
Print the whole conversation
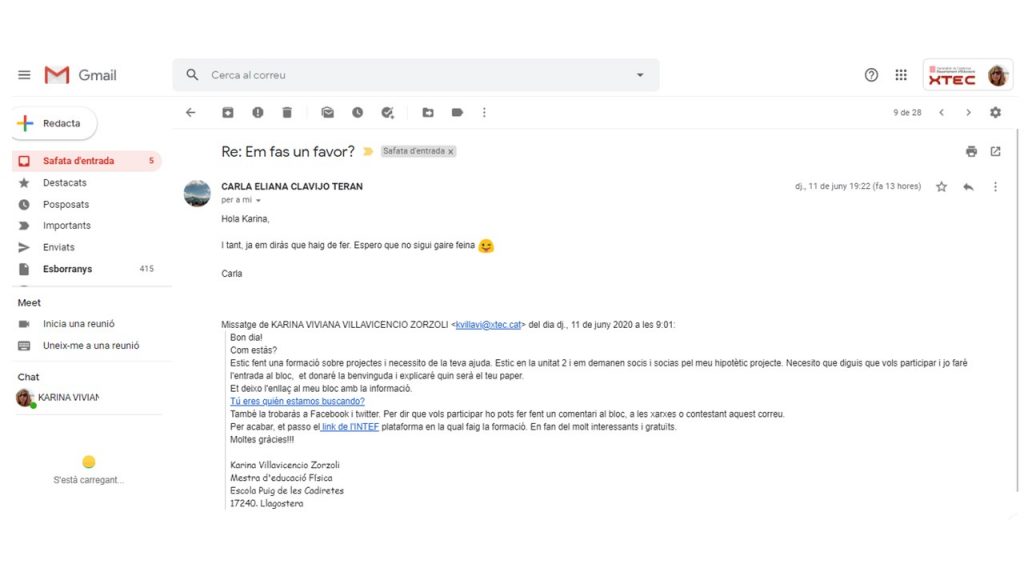(x=971, y=152)
